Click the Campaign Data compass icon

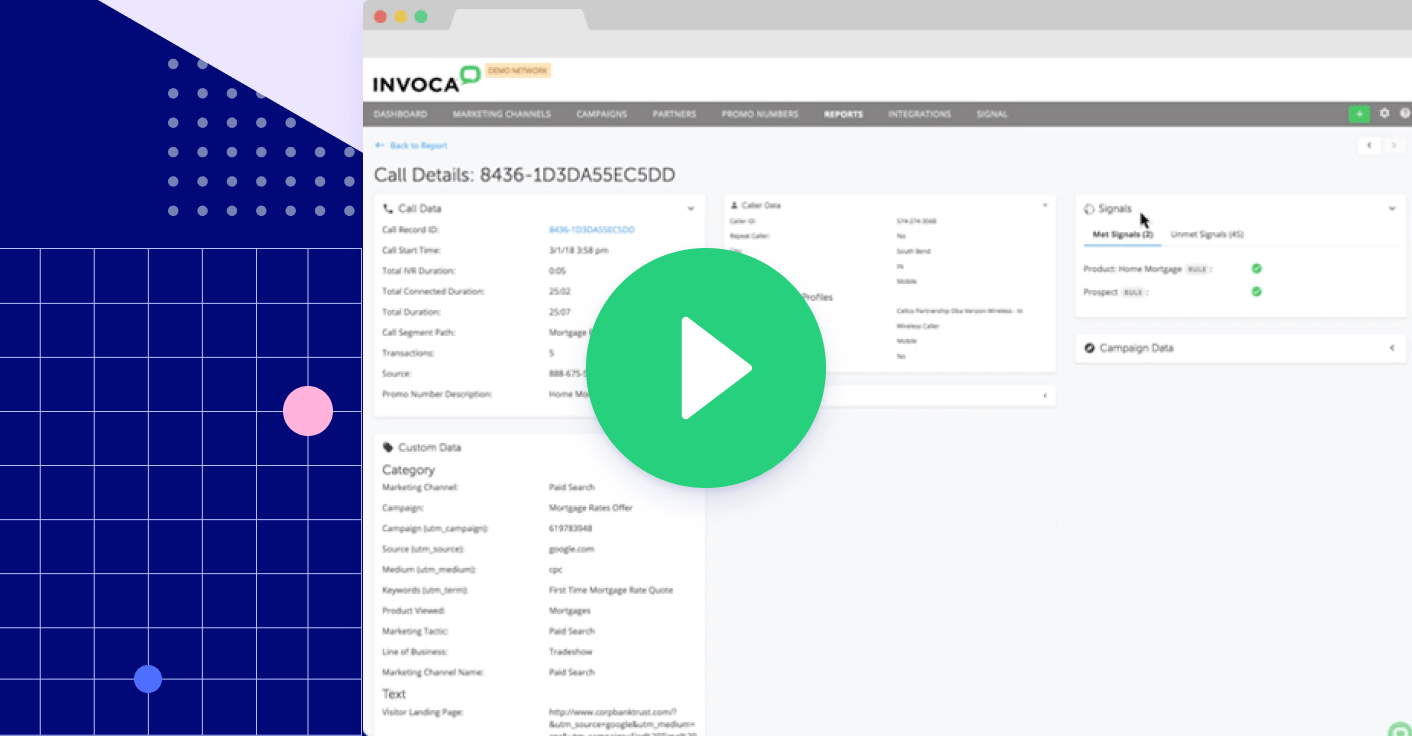coord(1088,347)
